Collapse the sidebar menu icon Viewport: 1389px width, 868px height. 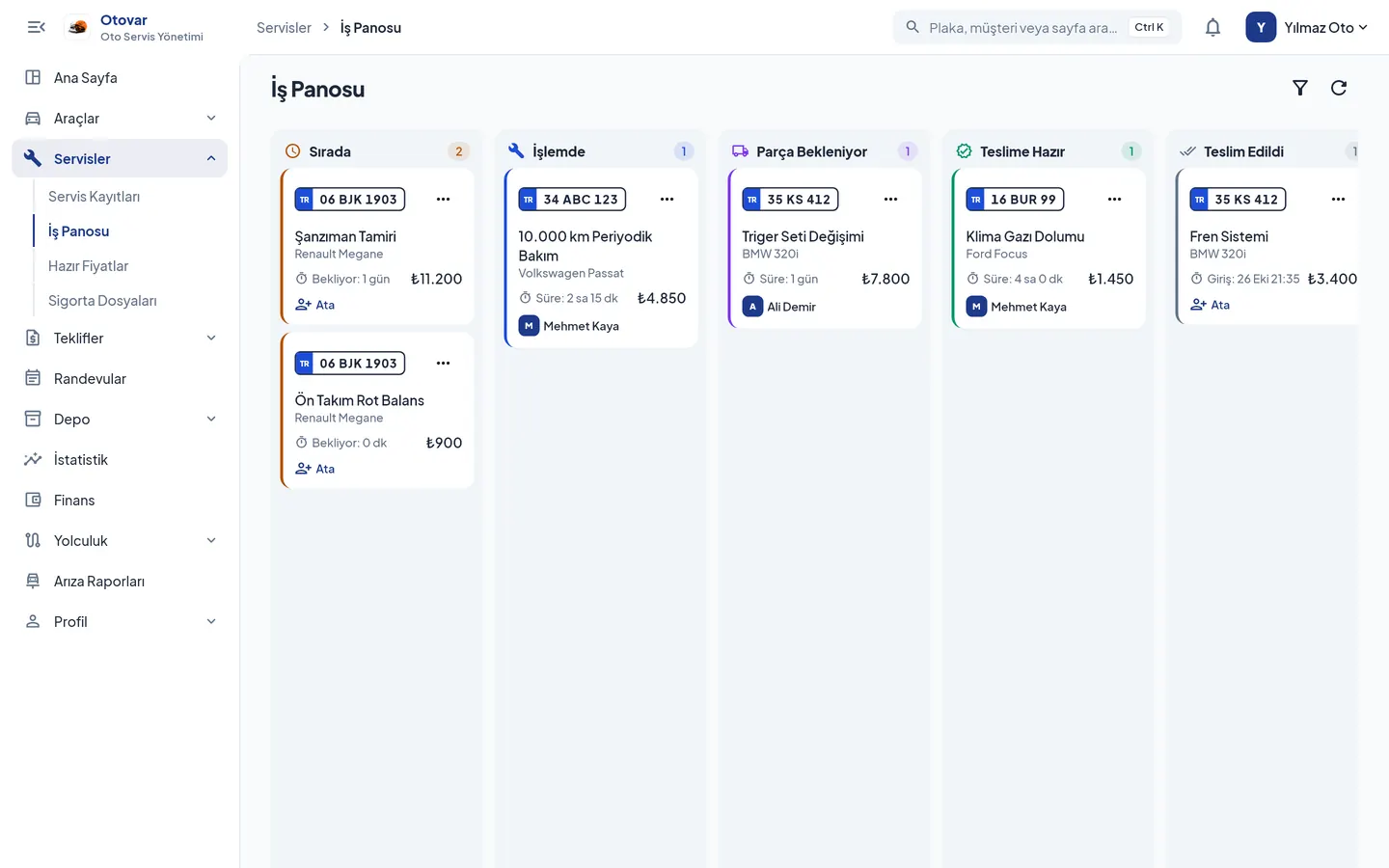37,27
